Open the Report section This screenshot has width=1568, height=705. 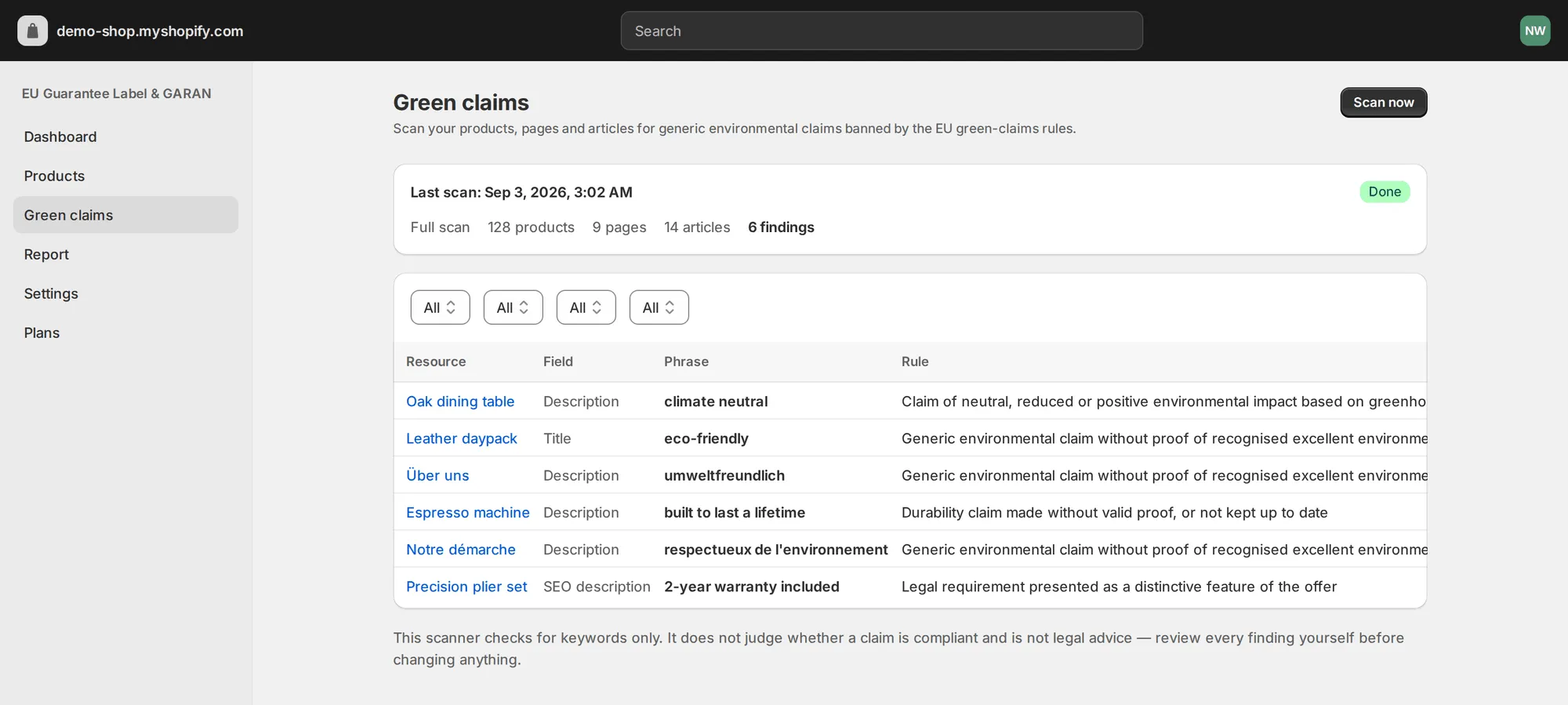(125, 254)
